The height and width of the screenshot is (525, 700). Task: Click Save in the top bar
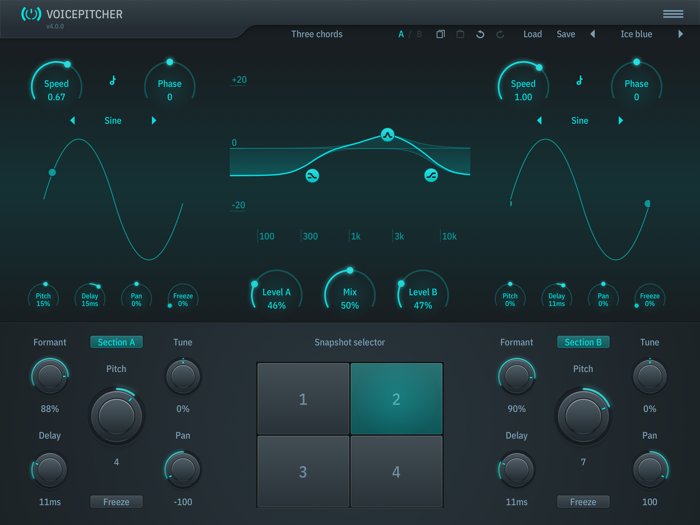pos(566,34)
